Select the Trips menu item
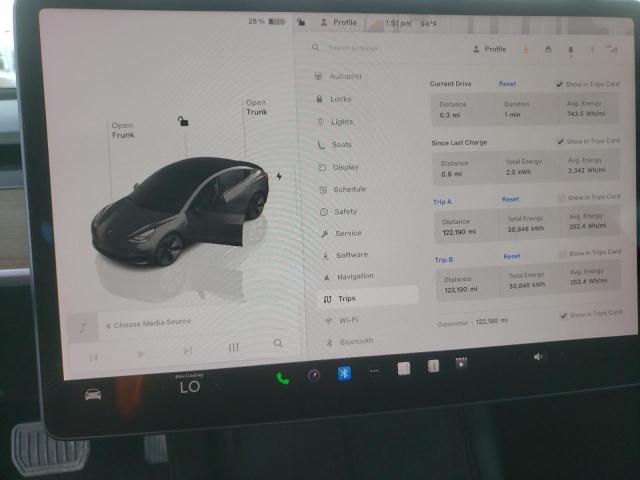This screenshot has height=480, width=640. pyautogui.click(x=368, y=299)
